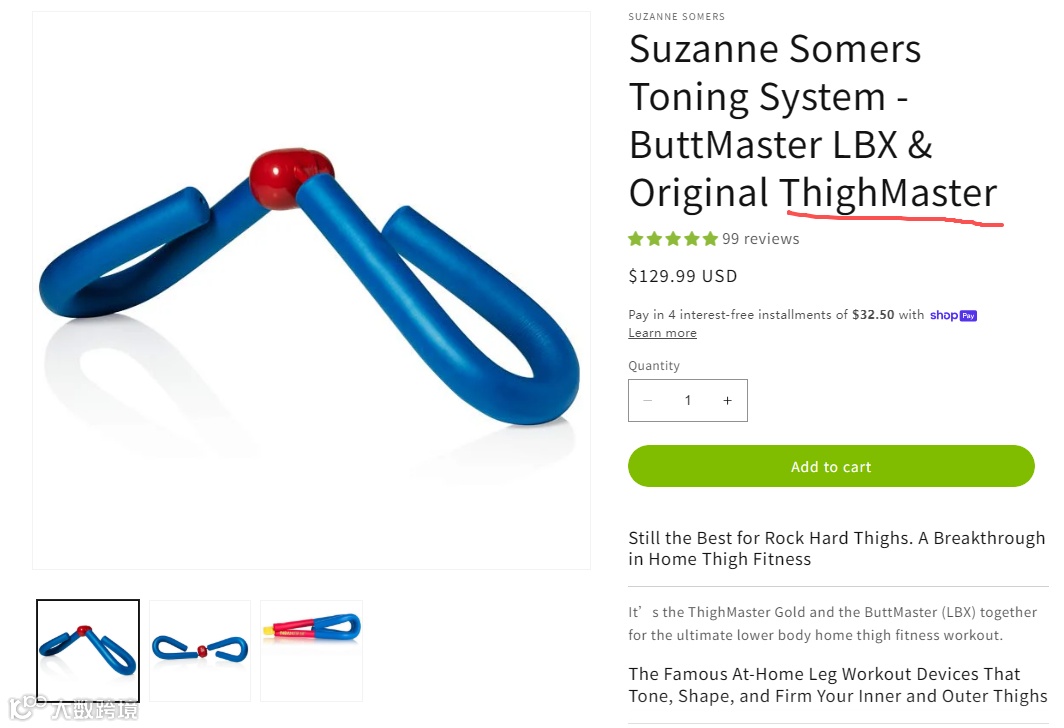Click the product title mentioning Original ThighMaster
Screen dimensions: 1064x728
point(813,121)
